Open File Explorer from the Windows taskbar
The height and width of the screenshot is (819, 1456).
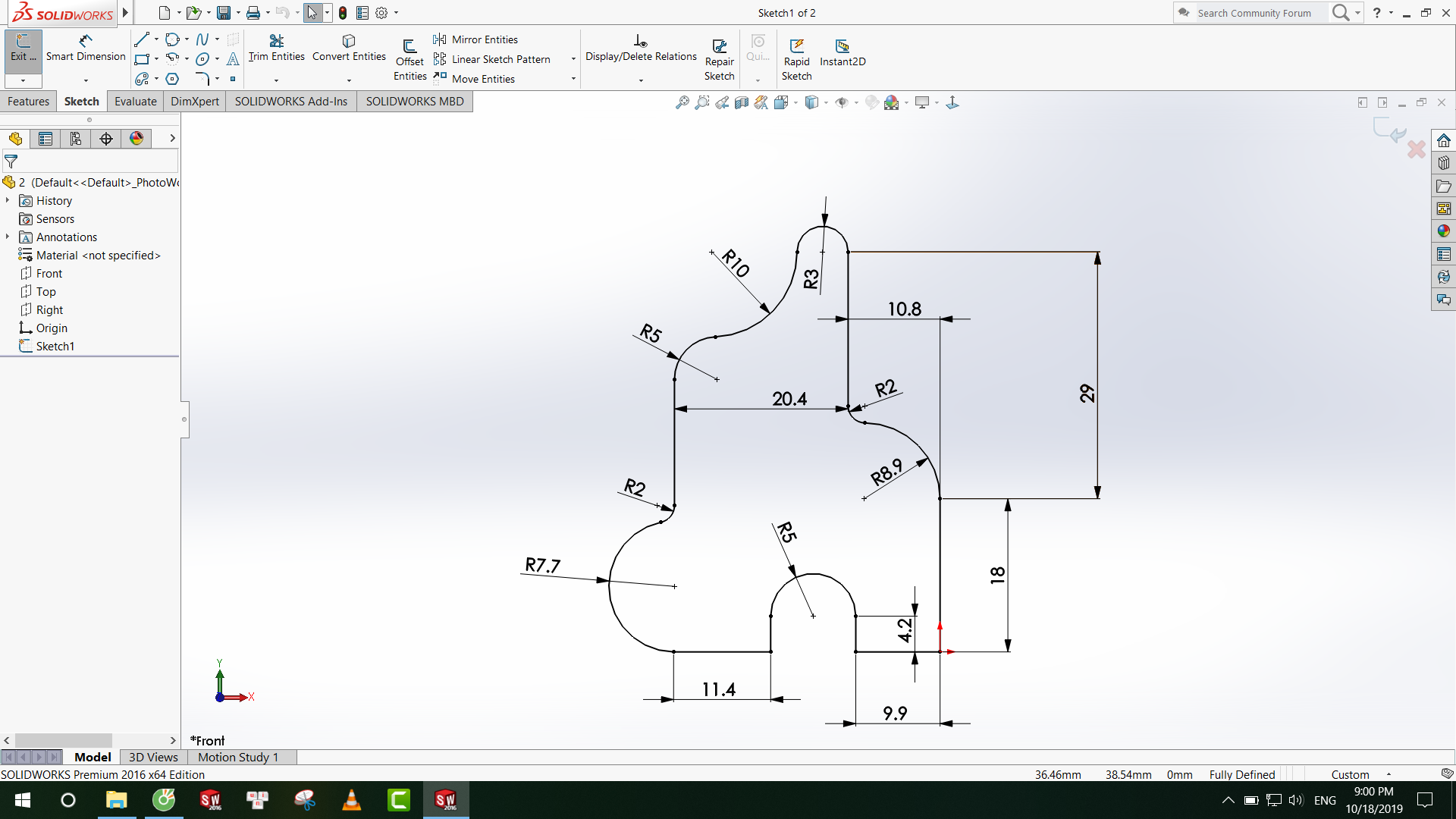(x=116, y=800)
